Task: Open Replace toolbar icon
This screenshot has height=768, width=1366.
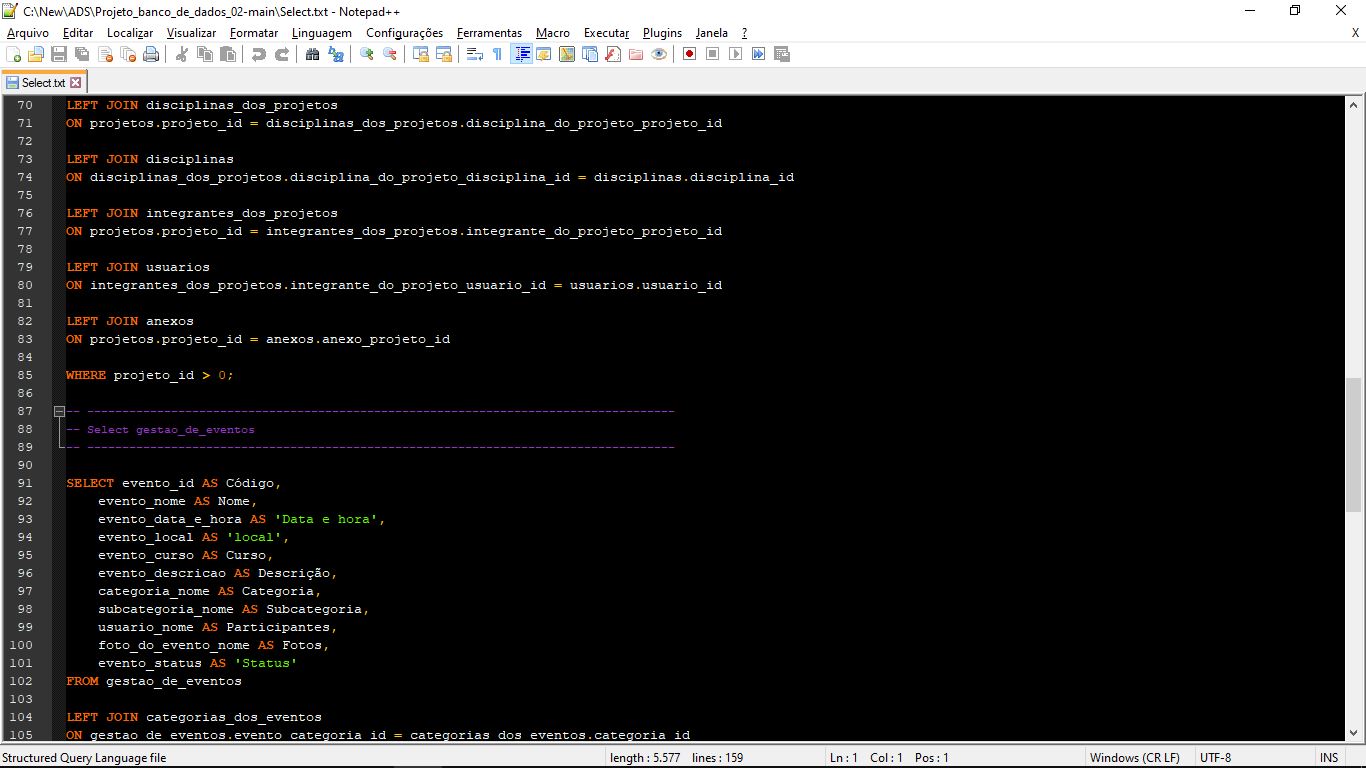Action: [336, 54]
